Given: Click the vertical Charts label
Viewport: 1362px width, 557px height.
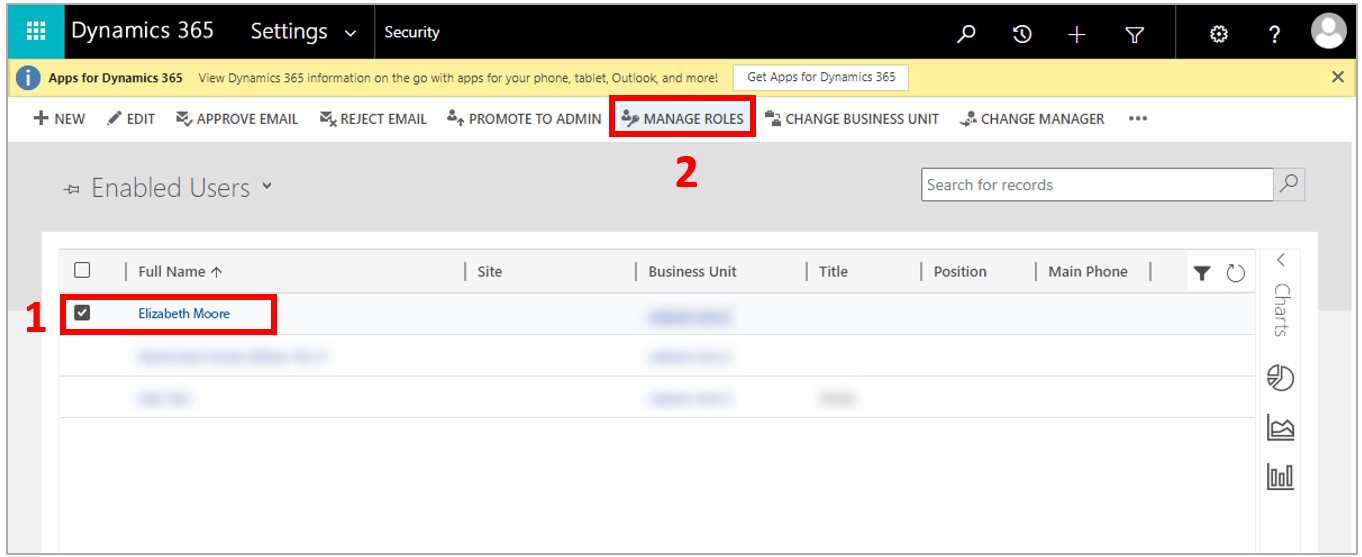Looking at the screenshot, I should point(1281,310).
